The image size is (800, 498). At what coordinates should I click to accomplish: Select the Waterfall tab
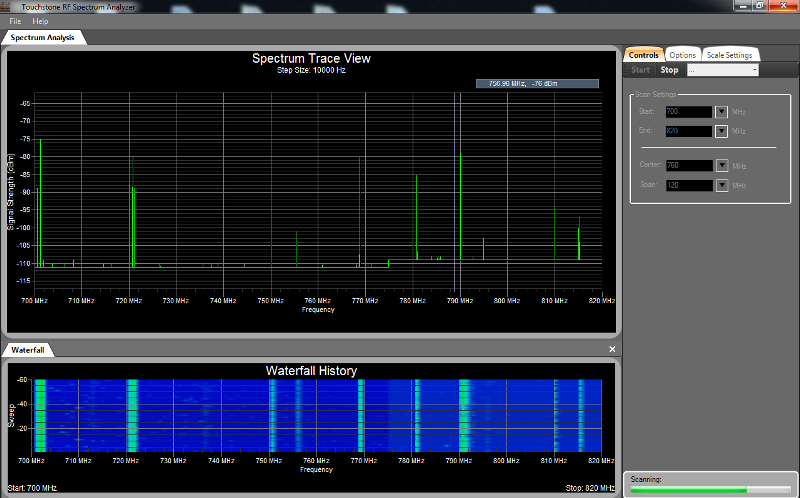pos(28,350)
